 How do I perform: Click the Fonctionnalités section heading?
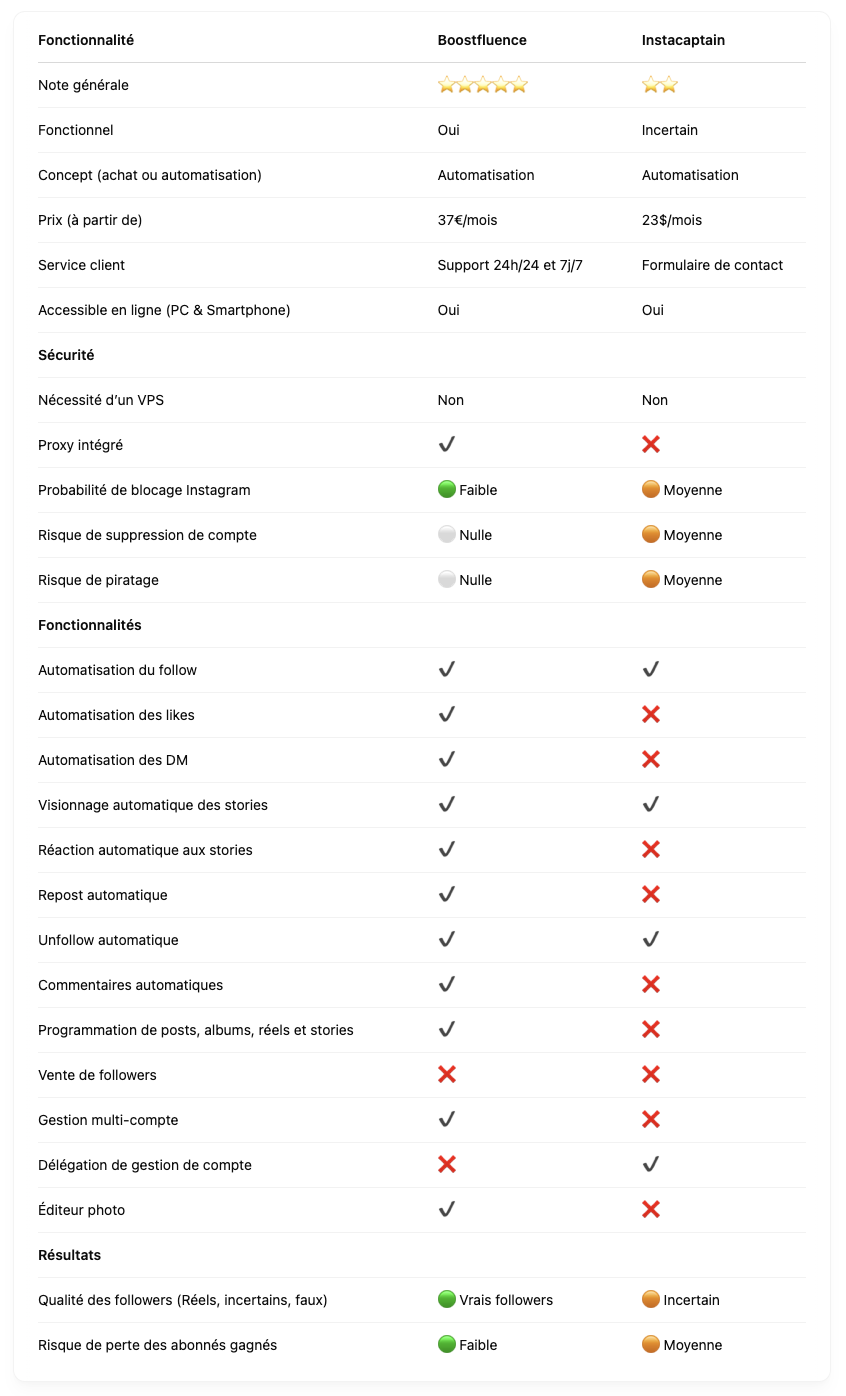pos(90,625)
